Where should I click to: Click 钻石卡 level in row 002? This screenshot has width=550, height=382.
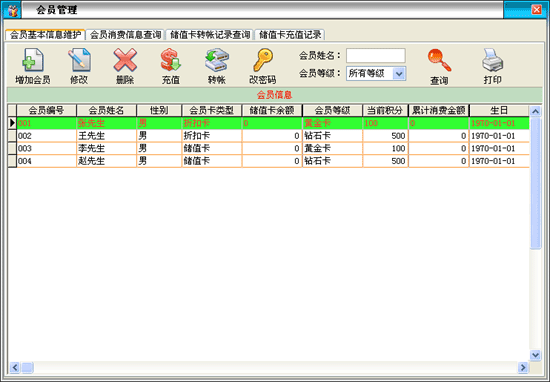coord(332,136)
